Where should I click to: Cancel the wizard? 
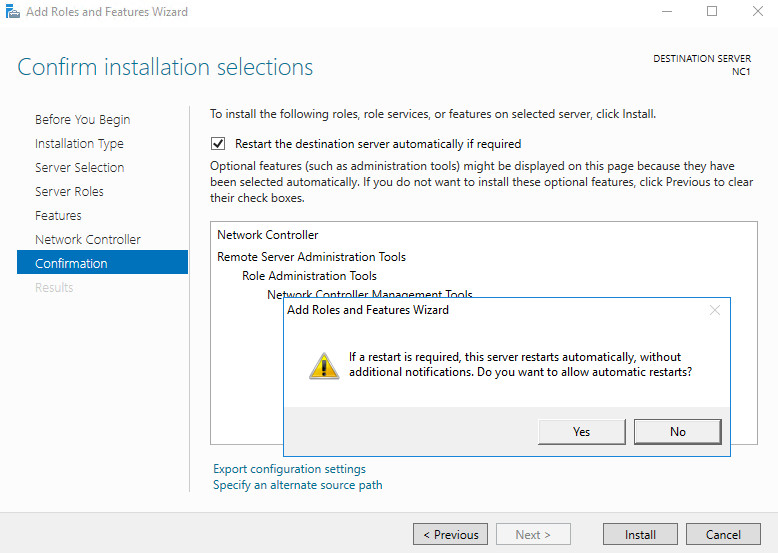pos(723,535)
